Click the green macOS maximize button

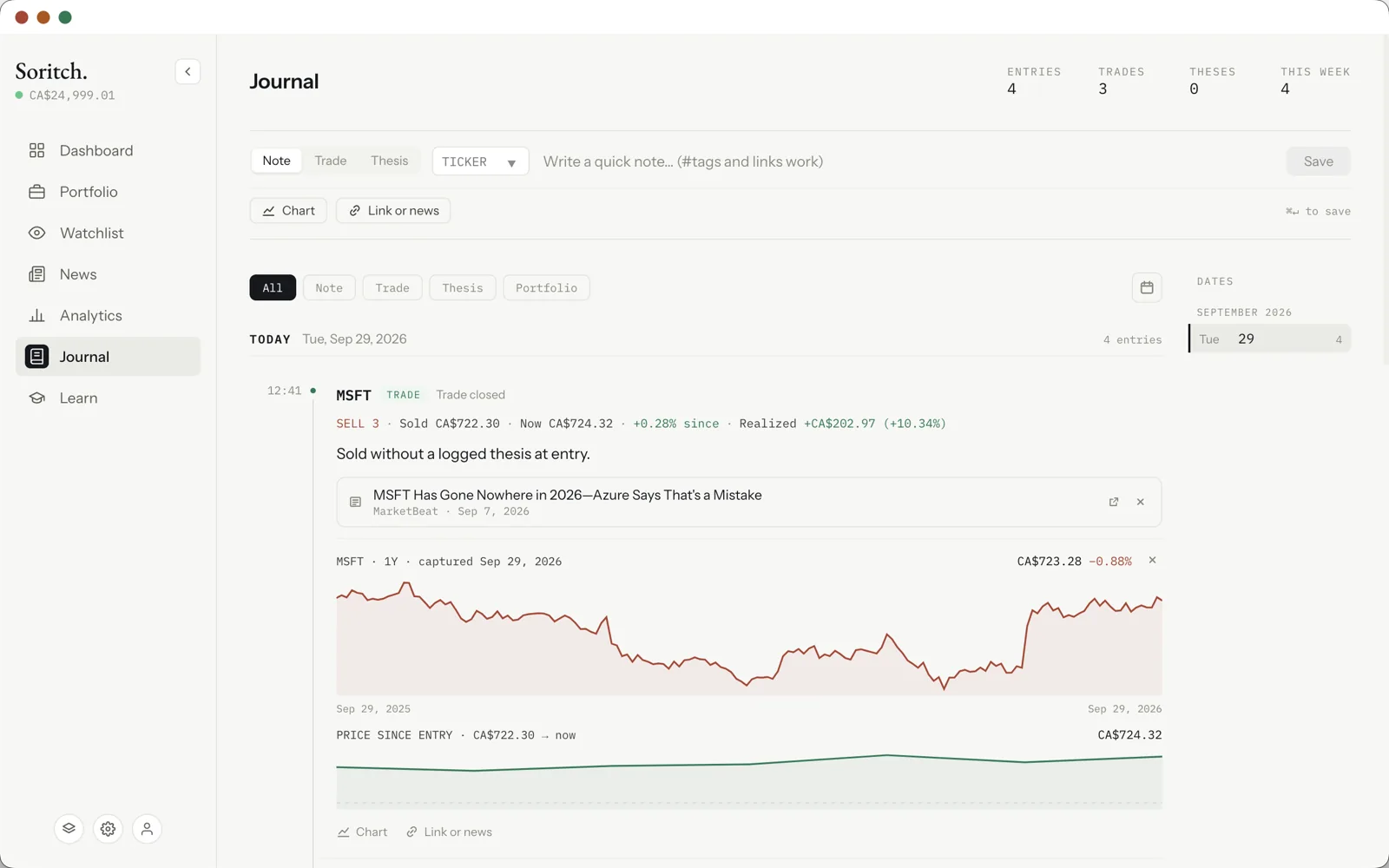tap(65, 17)
